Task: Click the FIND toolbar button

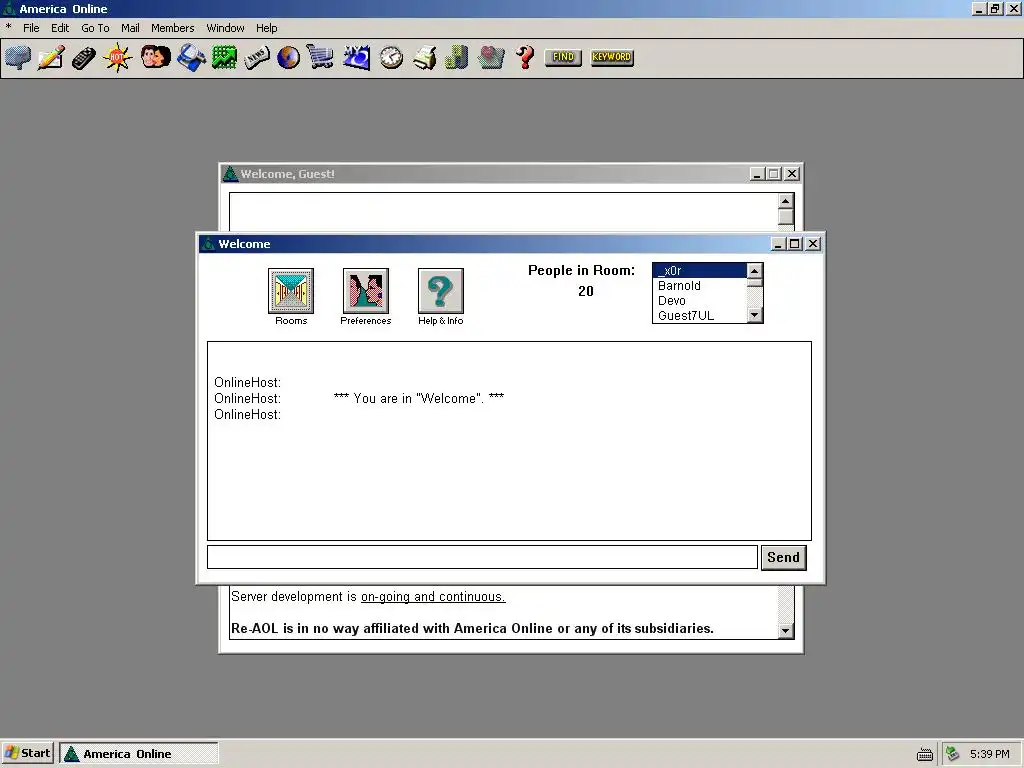Action: coord(563,57)
